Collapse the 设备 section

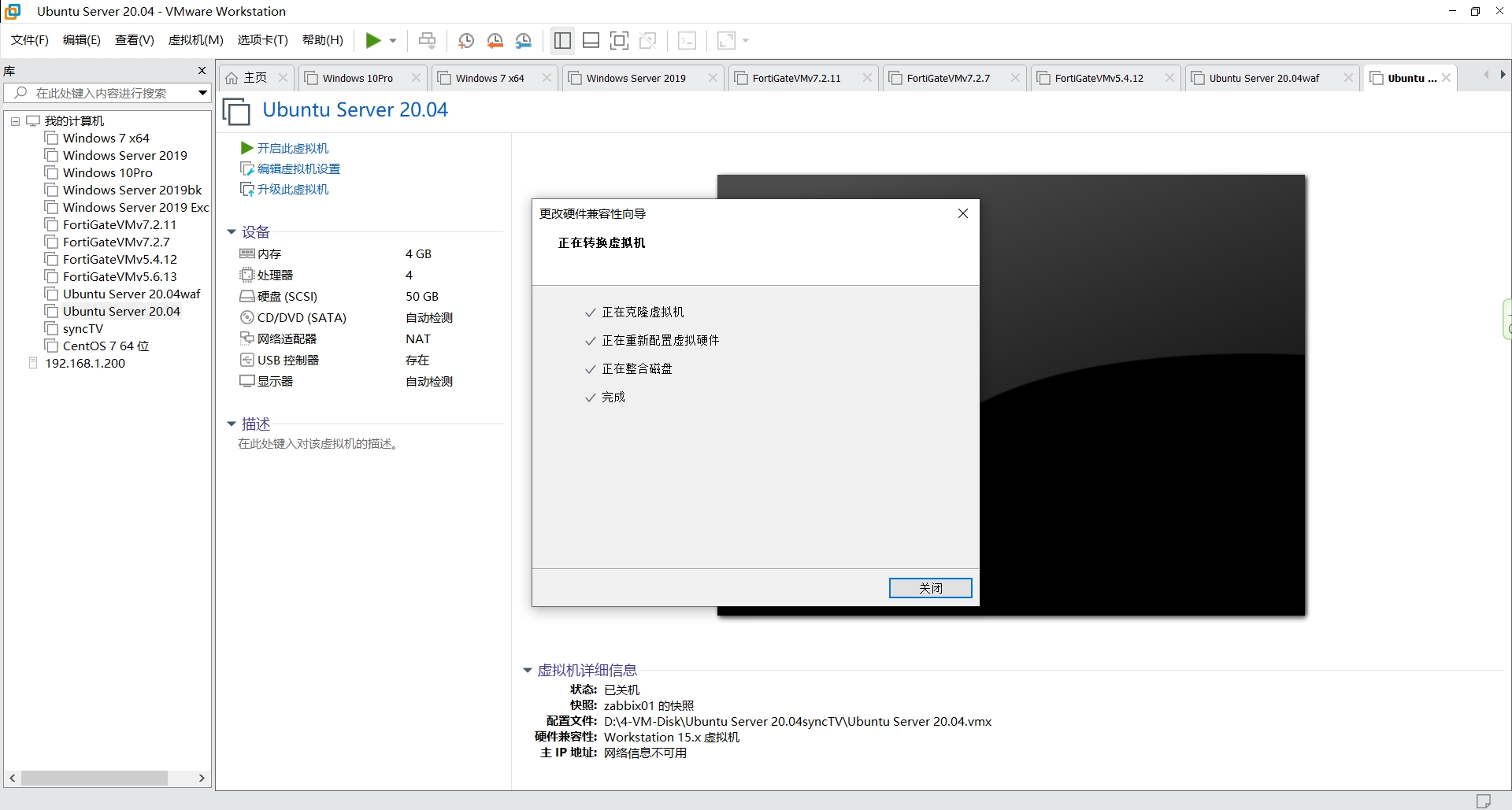click(x=232, y=232)
